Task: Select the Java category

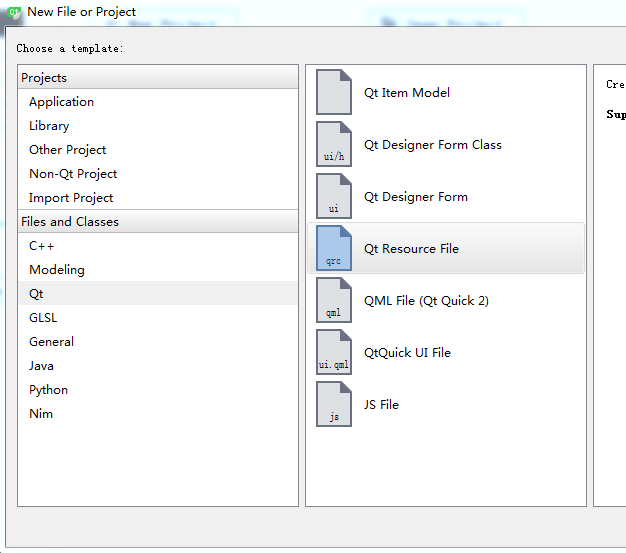Action: (x=158, y=366)
